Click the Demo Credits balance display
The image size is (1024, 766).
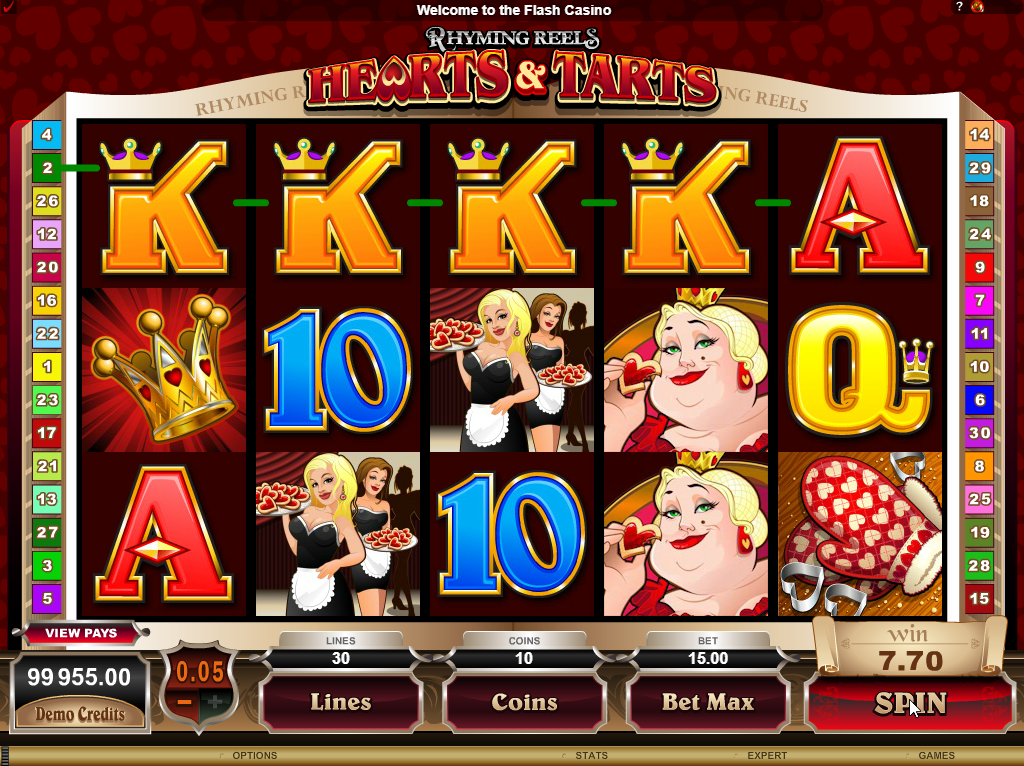[x=79, y=694]
